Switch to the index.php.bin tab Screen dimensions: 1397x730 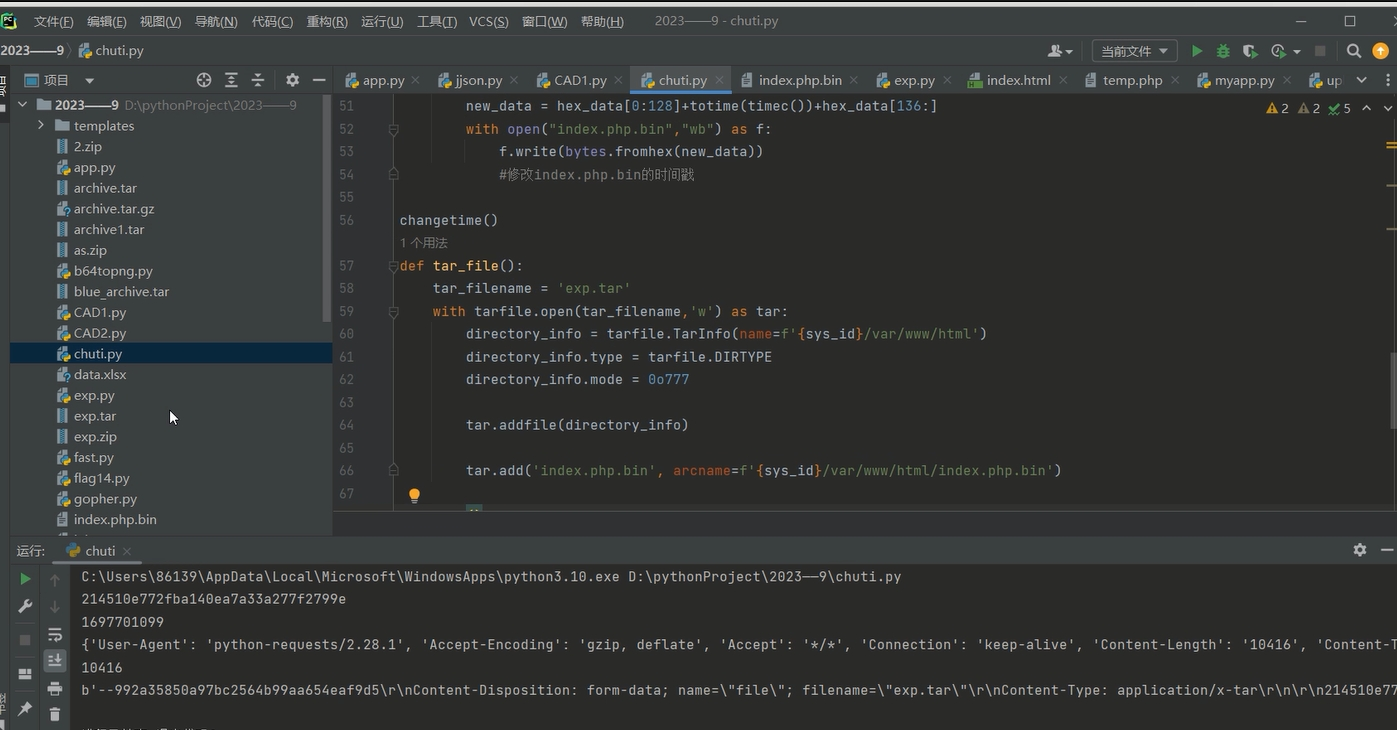800,80
